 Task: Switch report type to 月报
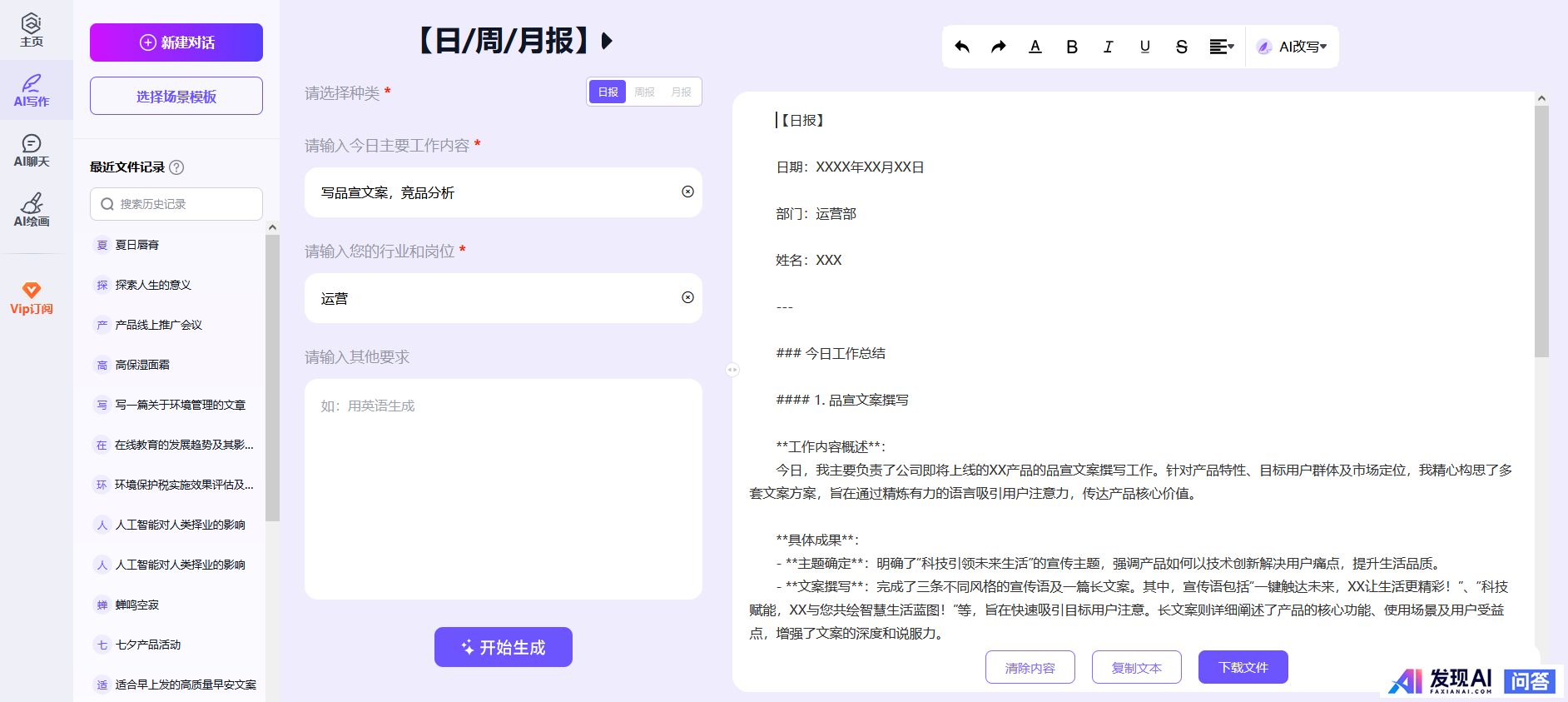[x=681, y=92]
